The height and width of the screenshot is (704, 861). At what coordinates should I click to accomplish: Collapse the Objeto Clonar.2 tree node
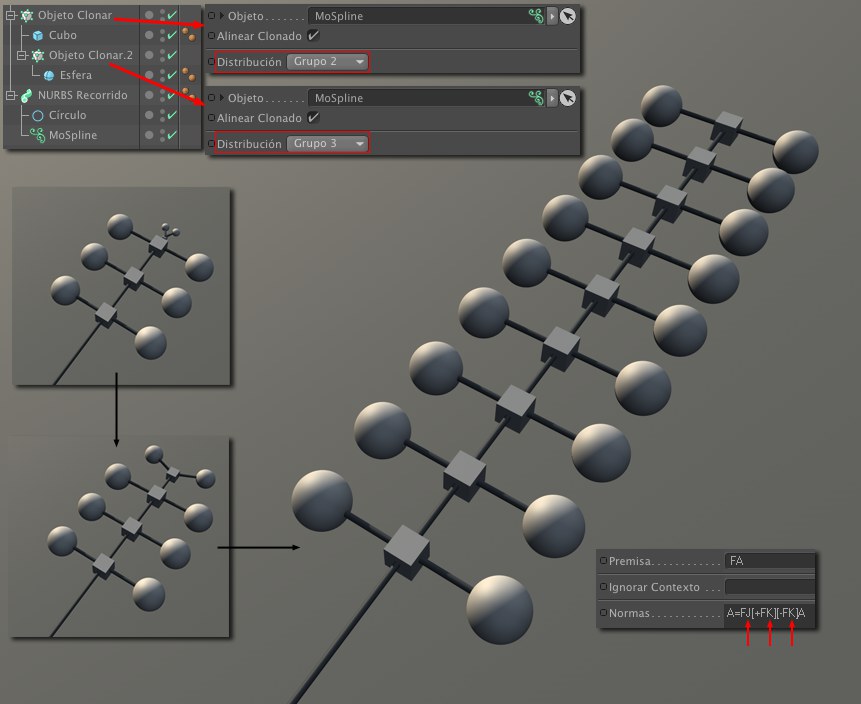click(22, 55)
